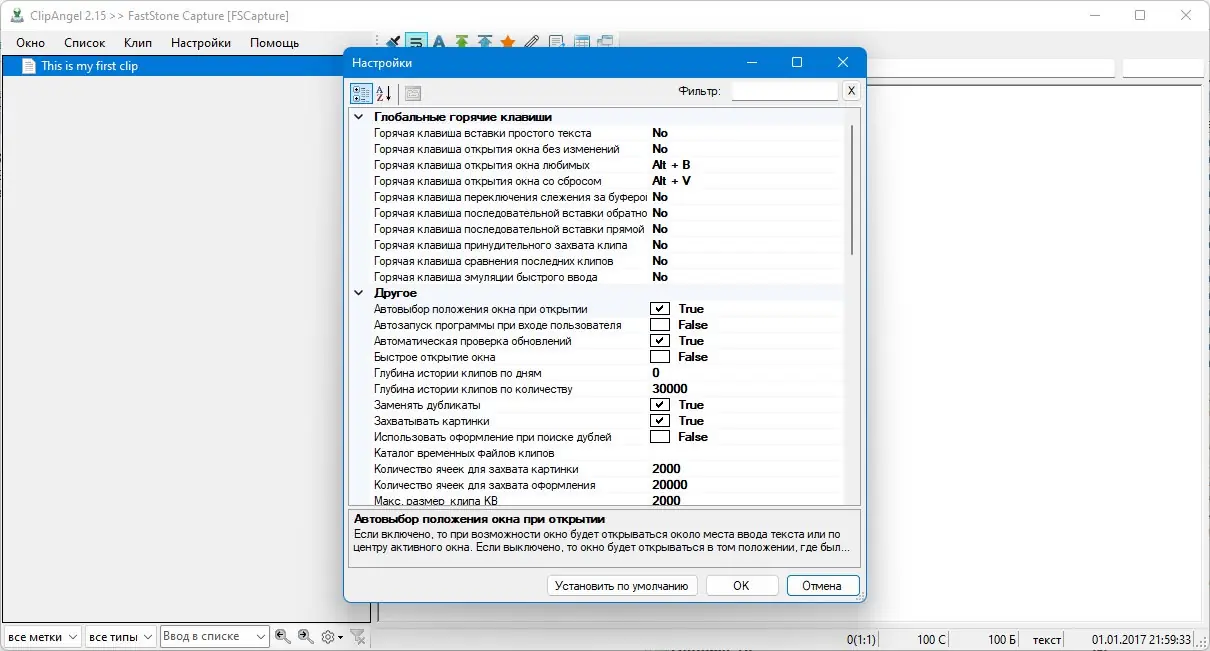Open the Клип menu

pyautogui.click(x=138, y=43)
